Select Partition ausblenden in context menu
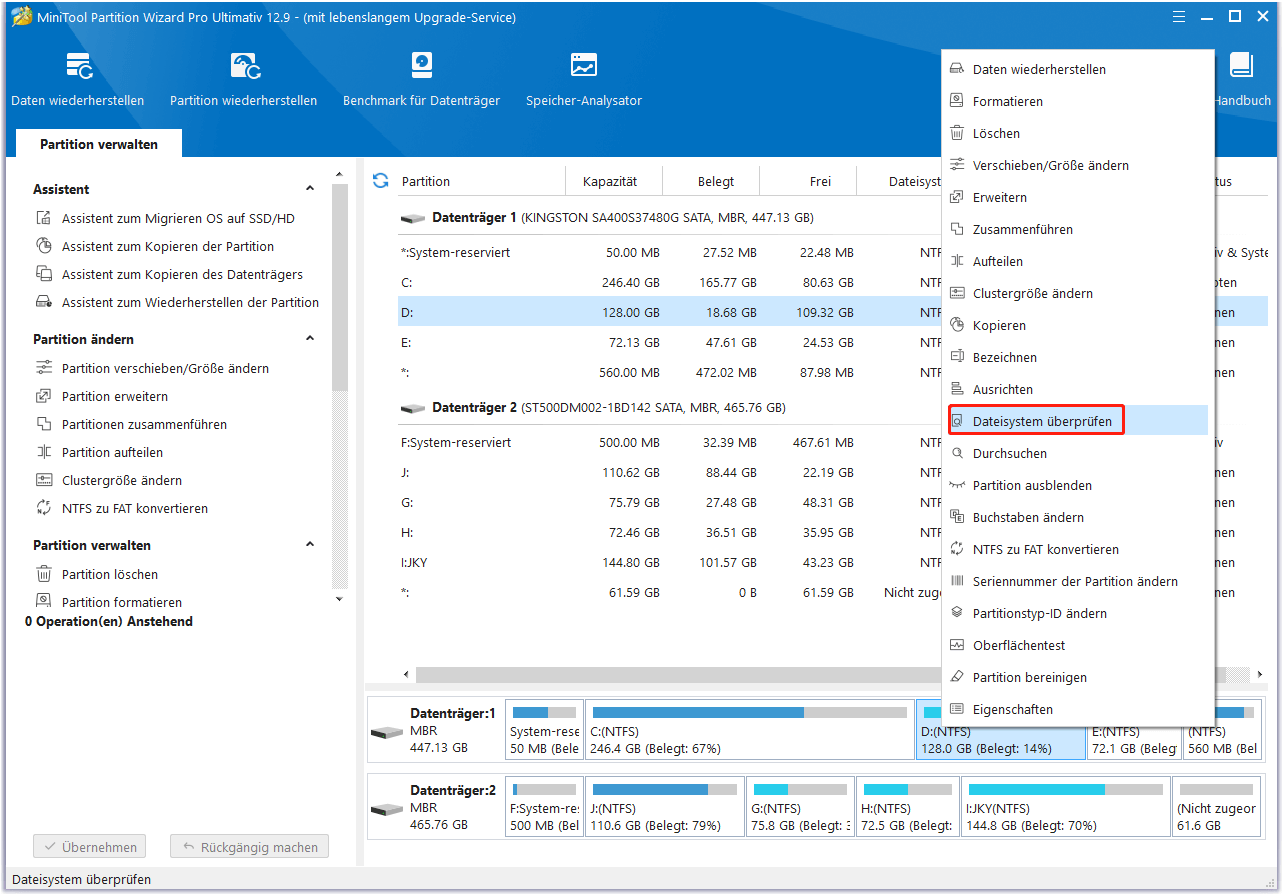The height and width of the screenshot is (894, 1282). point(1078,485)
